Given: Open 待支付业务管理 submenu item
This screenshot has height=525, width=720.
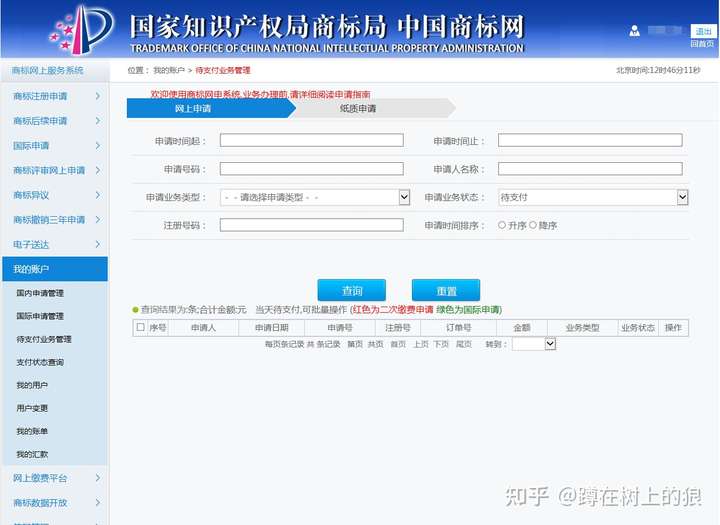Looking at the screenshot, I should click(x=44, y=339).
